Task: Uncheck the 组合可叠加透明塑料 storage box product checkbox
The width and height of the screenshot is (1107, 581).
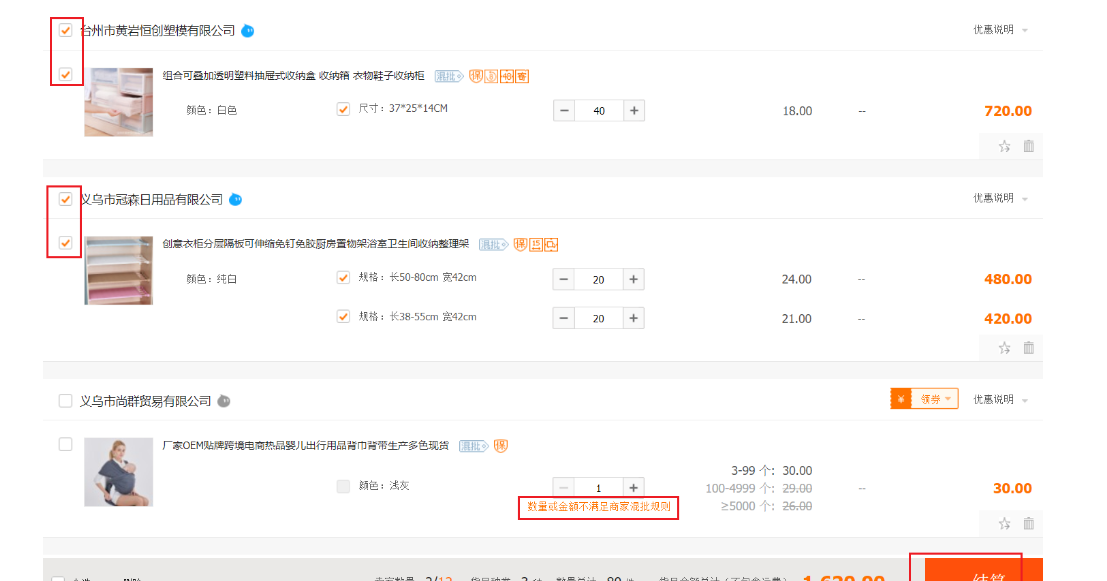Action: coord(66,74)
